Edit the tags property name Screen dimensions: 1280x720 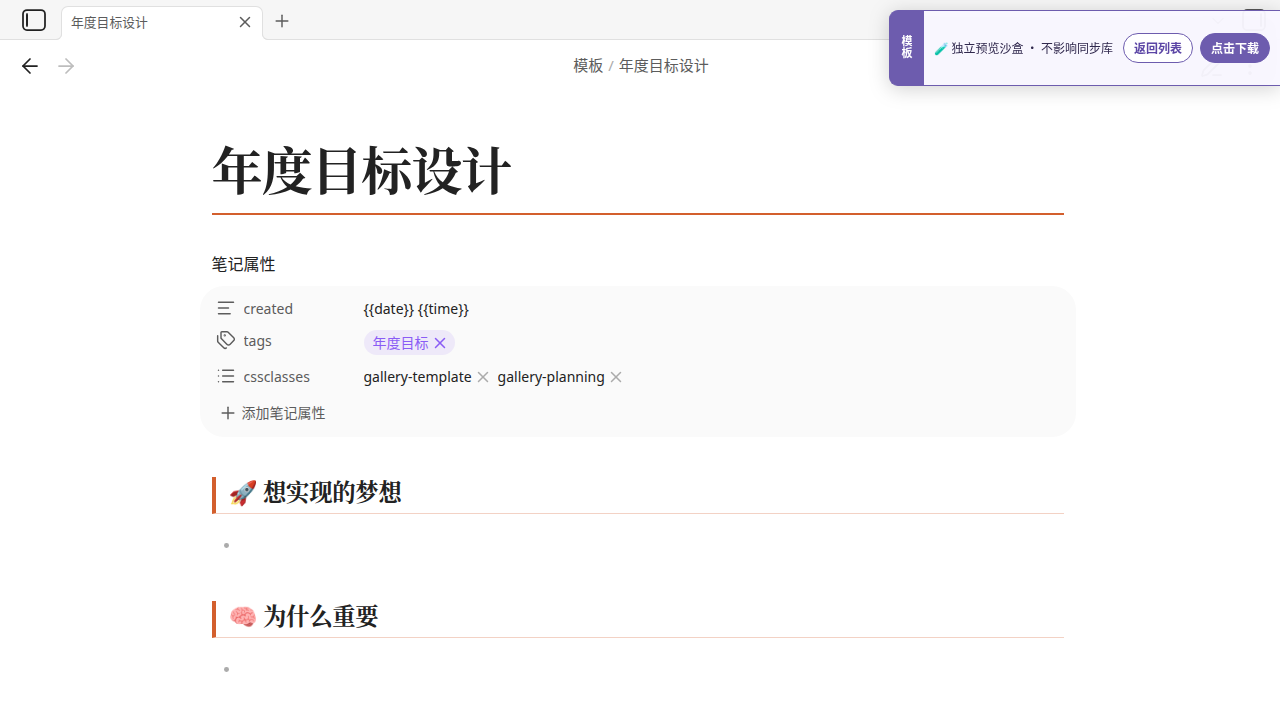point(257,341)
